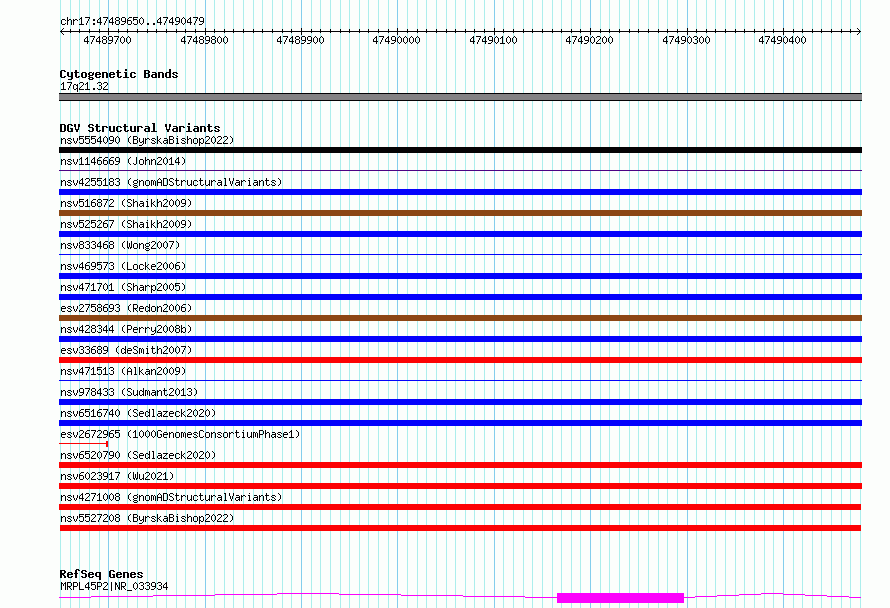
Task: Click the gray 17q21.32 cytogenetic band bar
Action: click(x=460, y=97)
